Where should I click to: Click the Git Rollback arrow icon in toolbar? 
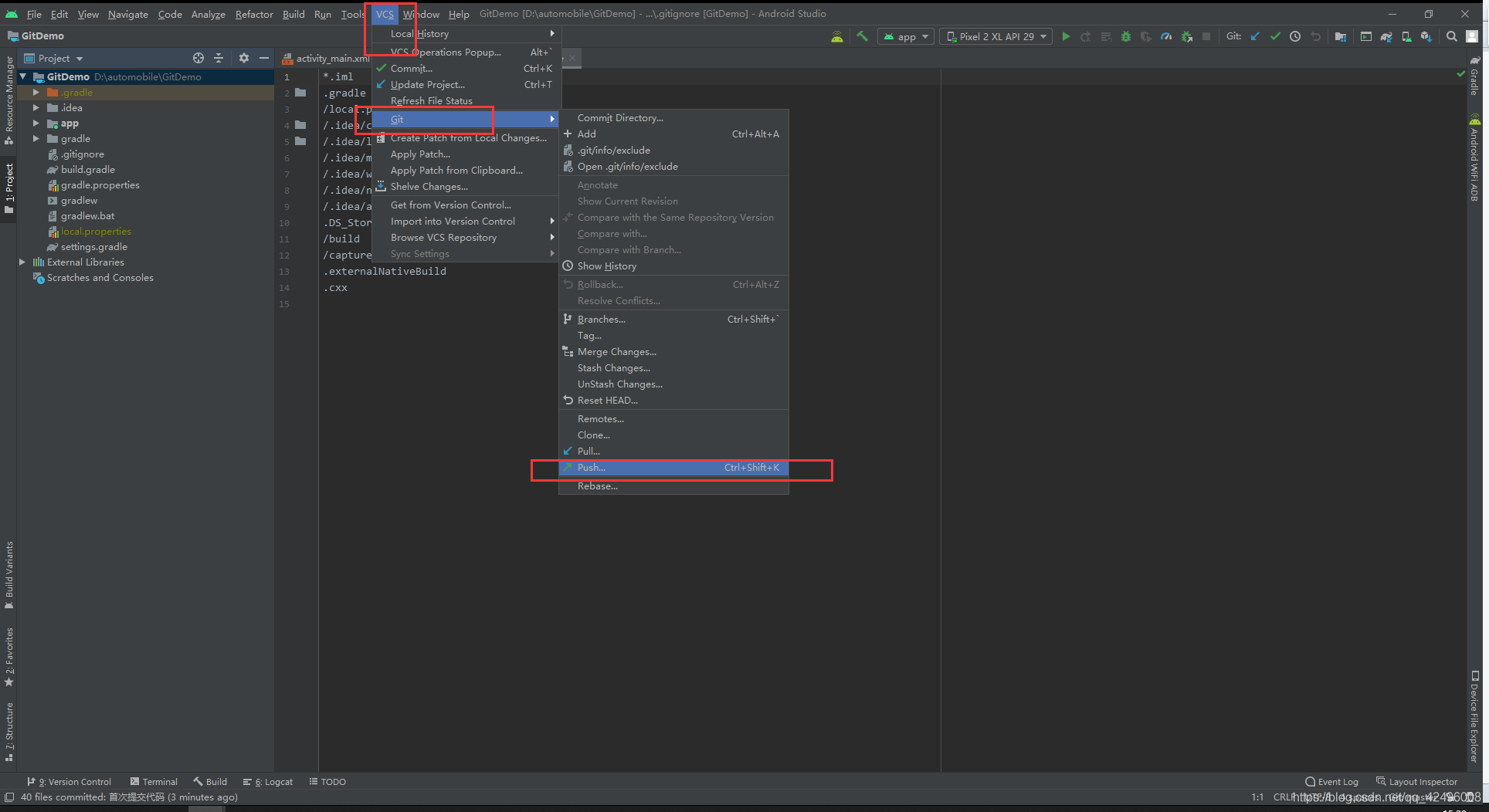[1315, 36]
